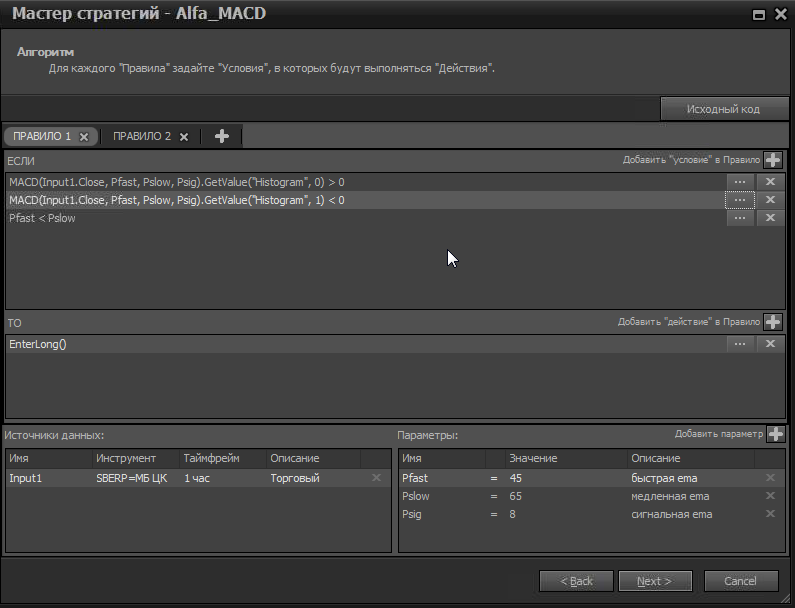Image resolution: width=795 pixels, height=608 pixels.
Task: Edit the Pslow value 65
Action: tap(516, 496)
